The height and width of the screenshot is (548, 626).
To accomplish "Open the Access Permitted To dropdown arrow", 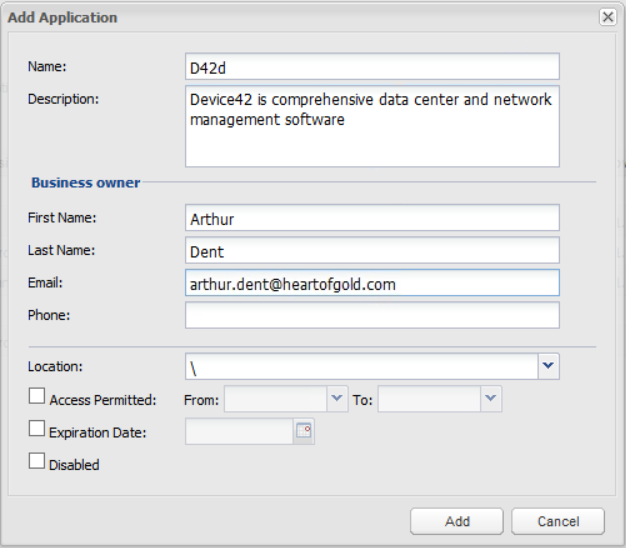I will tap(491, 398).
